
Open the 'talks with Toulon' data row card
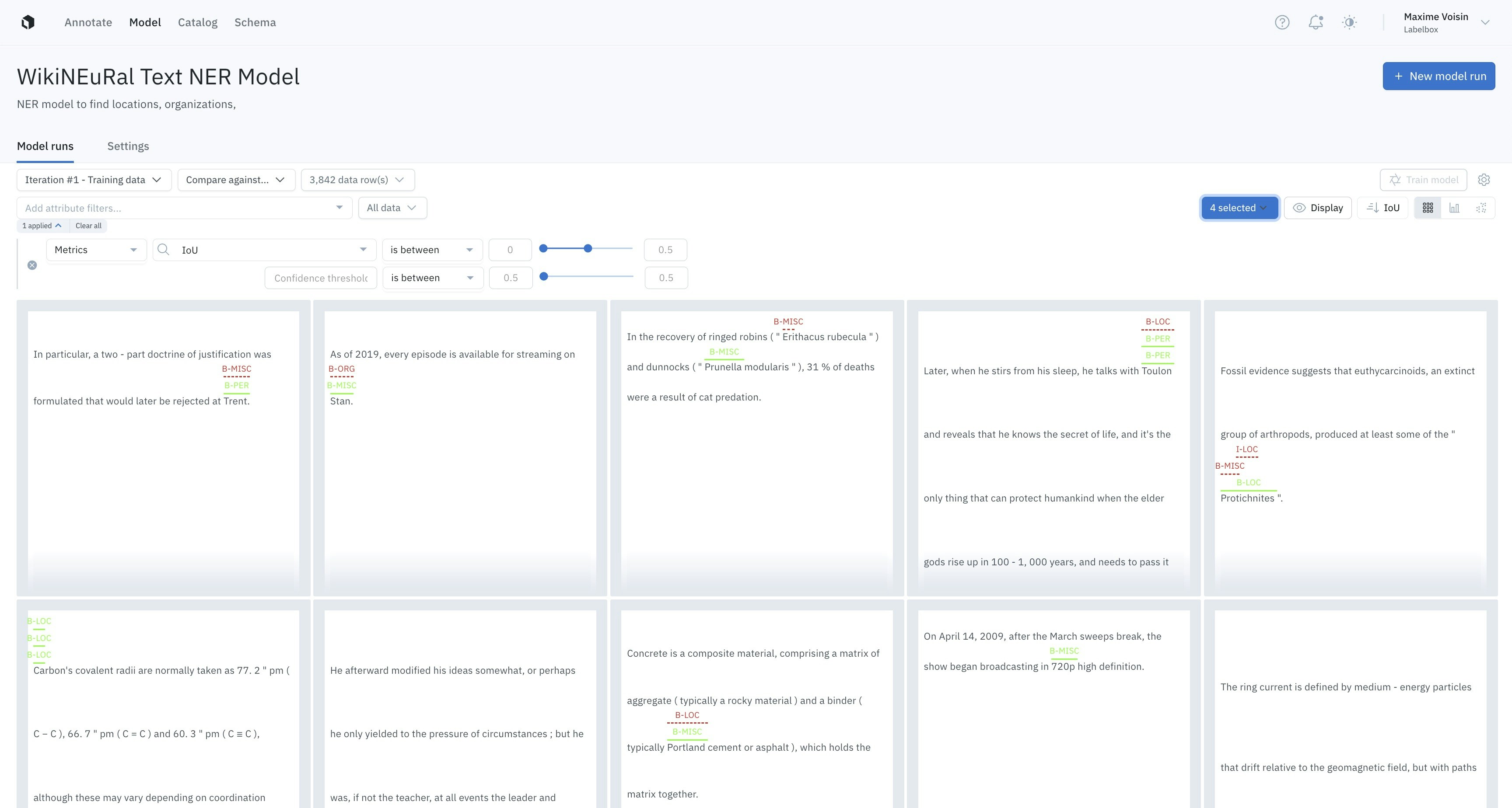(1053, 448)
